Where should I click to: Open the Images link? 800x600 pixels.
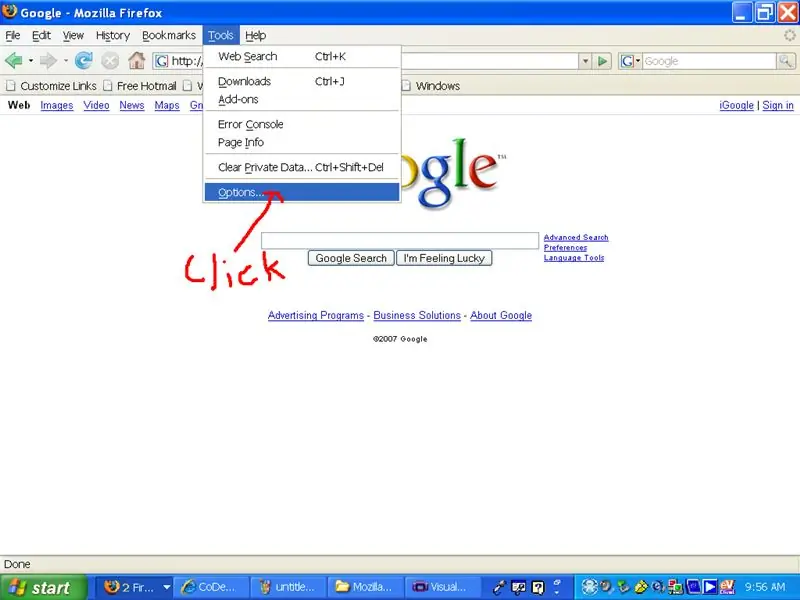tap(57, 105)
